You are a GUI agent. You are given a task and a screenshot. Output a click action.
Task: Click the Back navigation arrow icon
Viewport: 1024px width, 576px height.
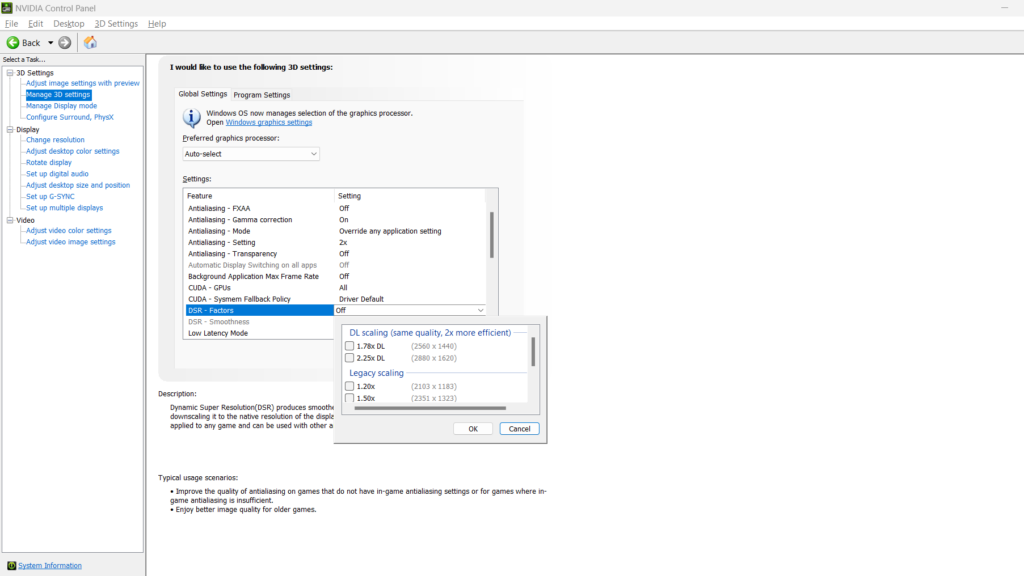(x=14, y=42)
